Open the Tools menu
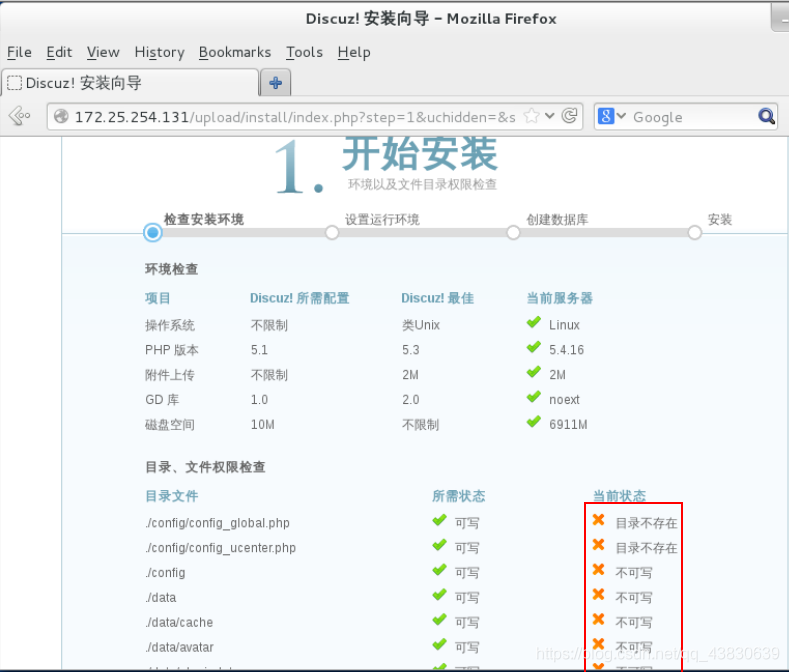The height and width of the screenshot is (672, 789). pyautogui.click(x=304, y=52)
